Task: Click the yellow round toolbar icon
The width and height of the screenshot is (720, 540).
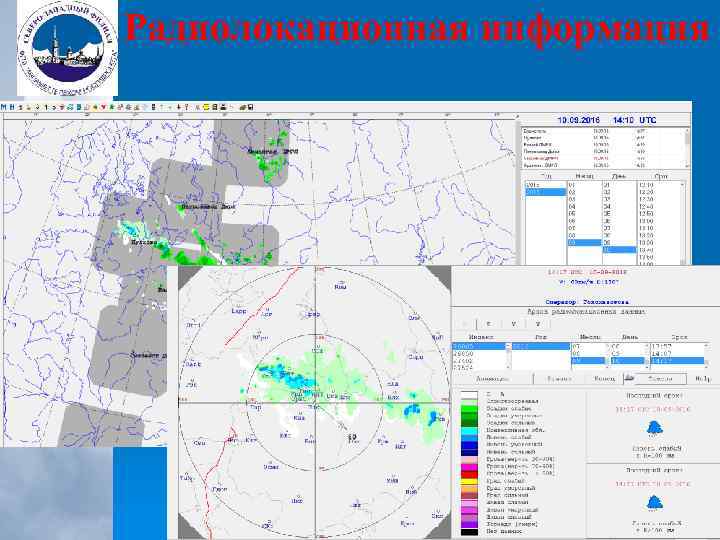Action: coord(206,107)
